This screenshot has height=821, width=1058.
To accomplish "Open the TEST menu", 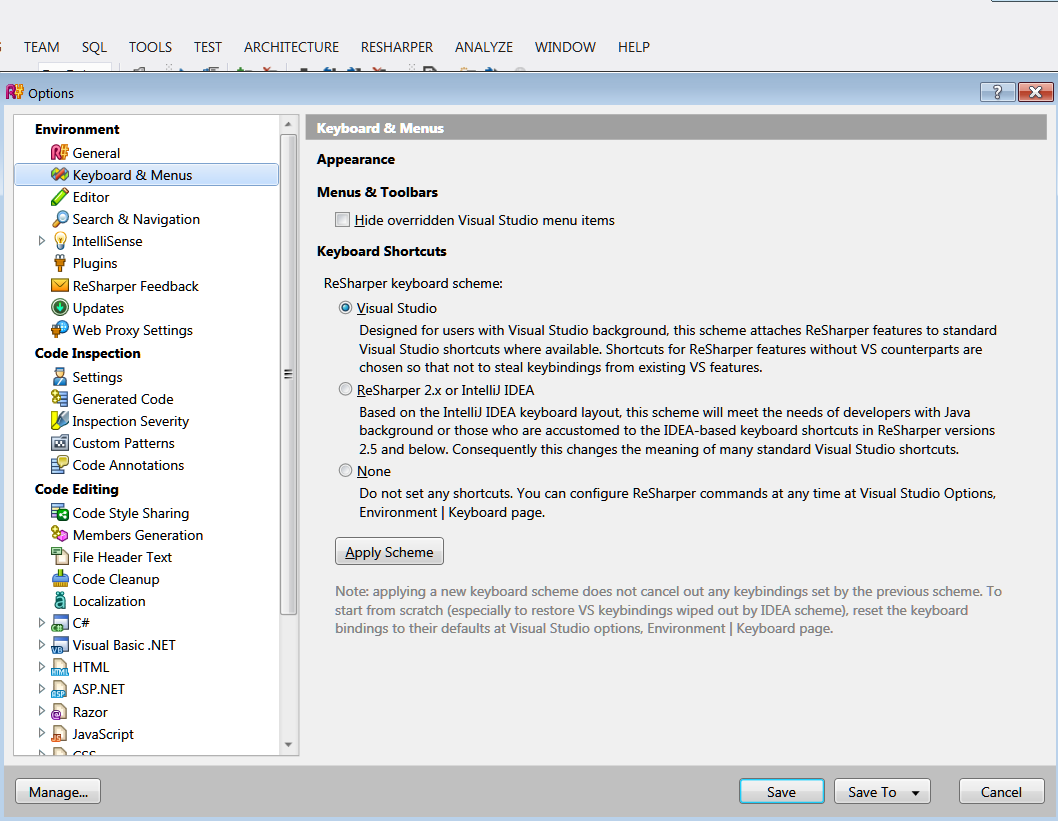I will click(208, 47).
